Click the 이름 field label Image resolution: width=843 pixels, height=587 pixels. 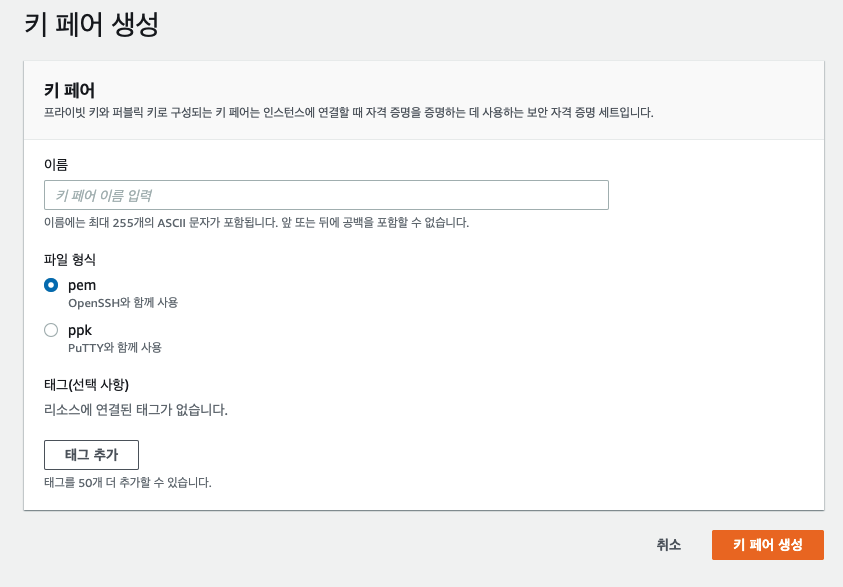click(56, 164)
